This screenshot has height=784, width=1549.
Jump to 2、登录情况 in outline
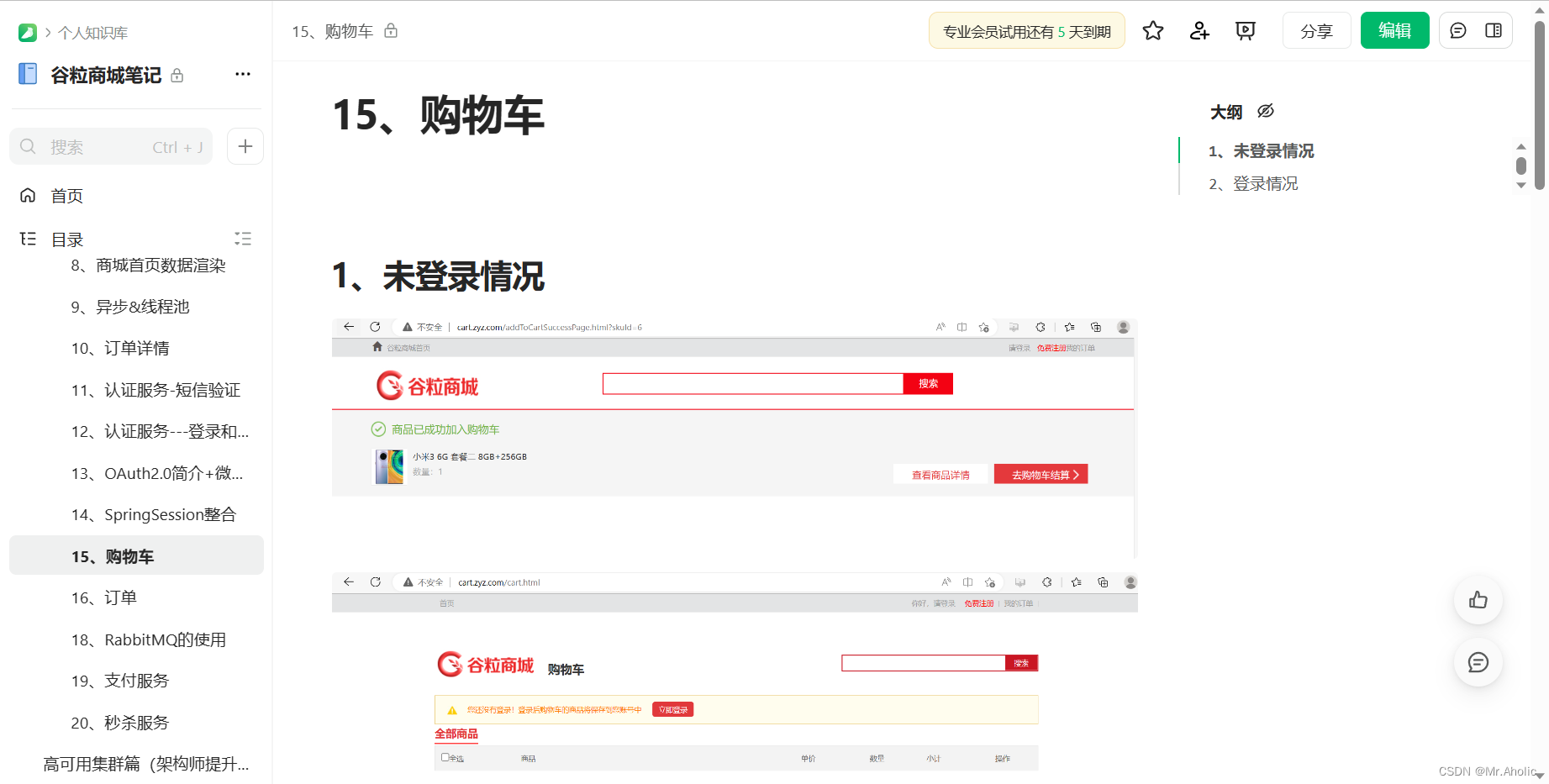pyautogui.click(x=1253, y=183)
